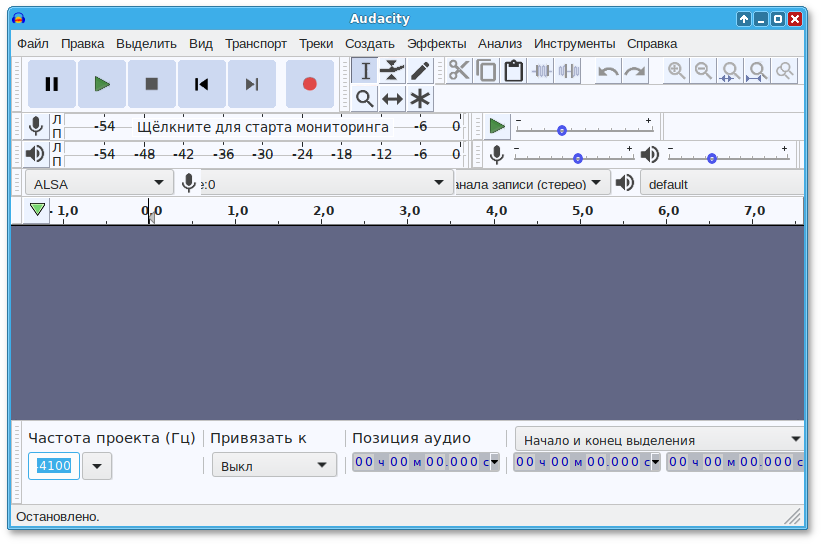Click the project rate input field
Screen dimensions: 821x544
coord(54,466)
